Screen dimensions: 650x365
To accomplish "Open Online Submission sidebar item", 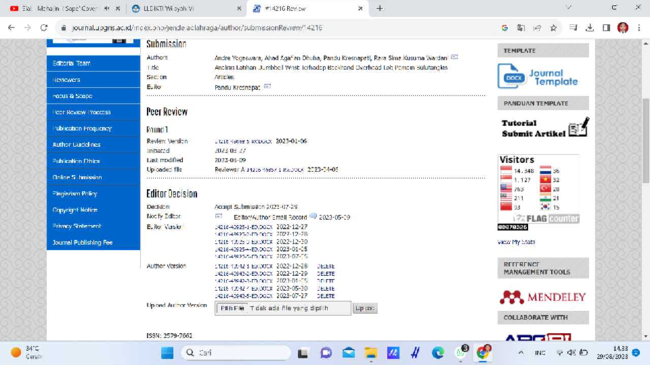I will [93, 177].
